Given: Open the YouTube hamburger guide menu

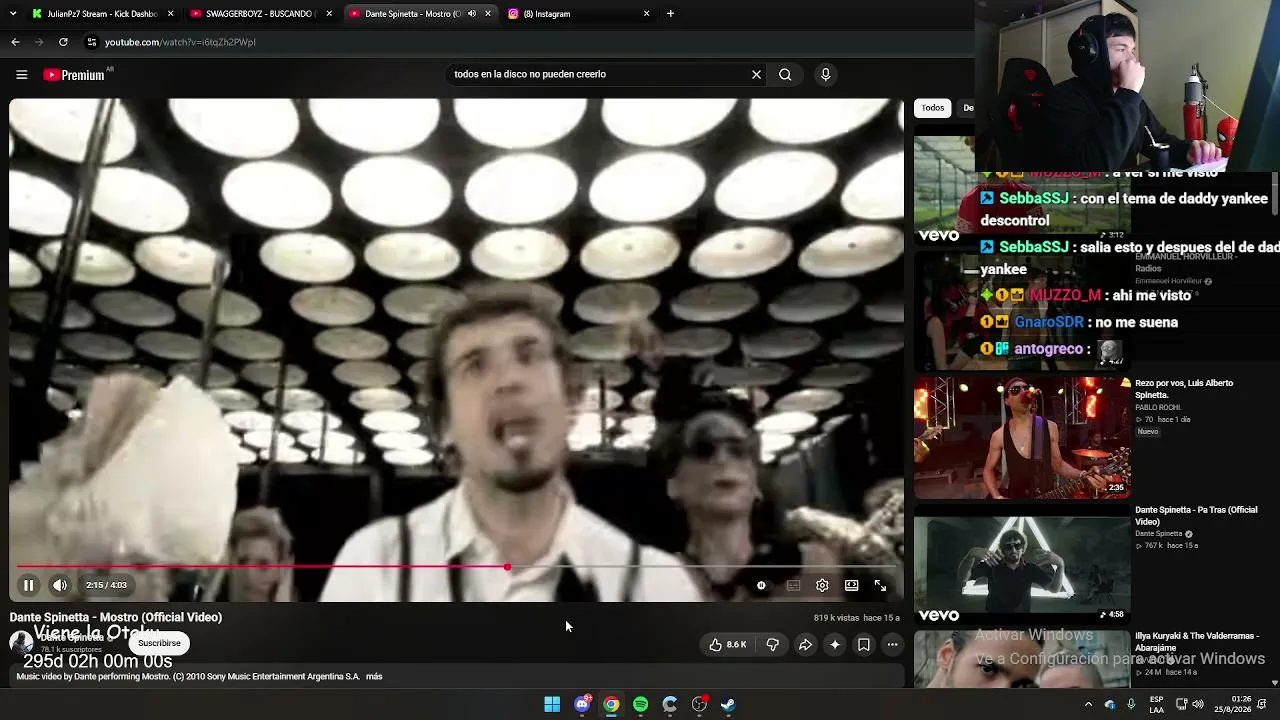Looking at the screenshot, I should tap(21, 74).
